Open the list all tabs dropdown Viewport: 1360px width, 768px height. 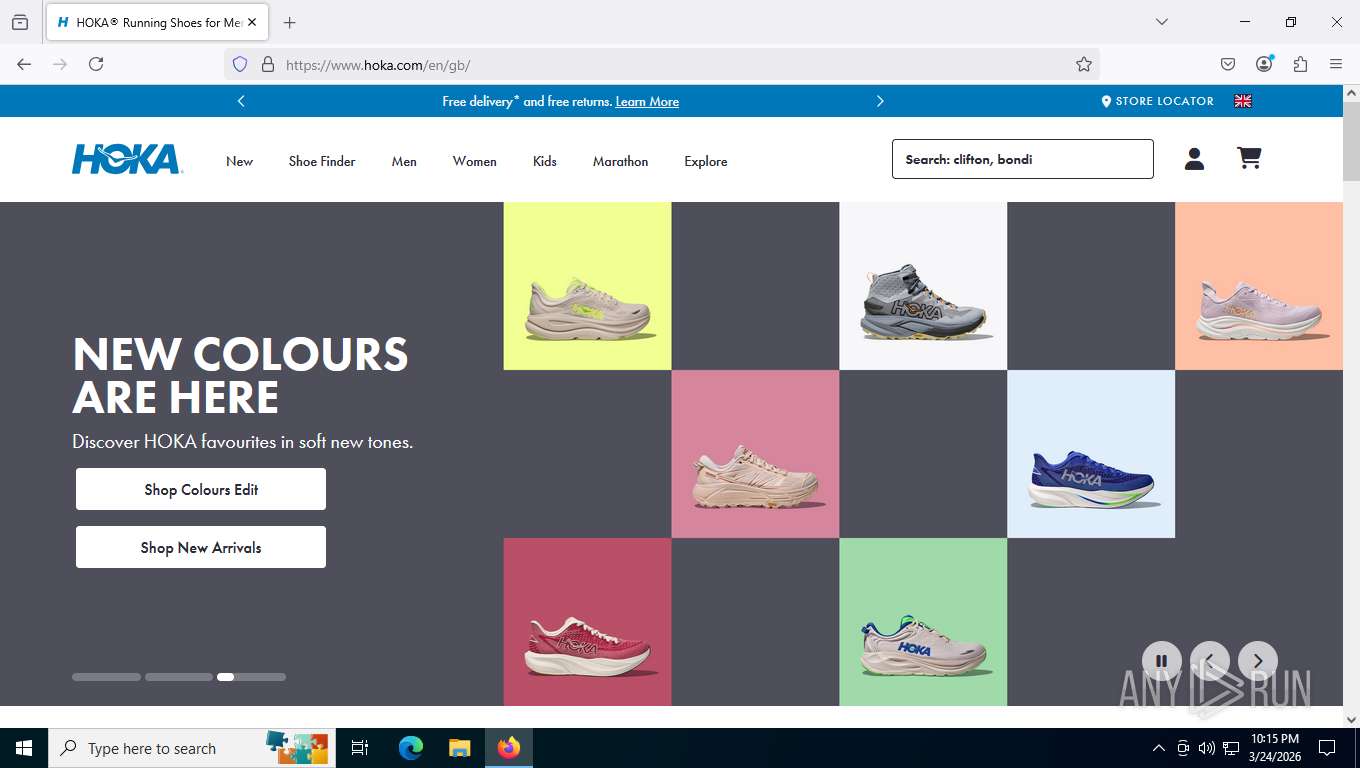tap(1162, 22)
